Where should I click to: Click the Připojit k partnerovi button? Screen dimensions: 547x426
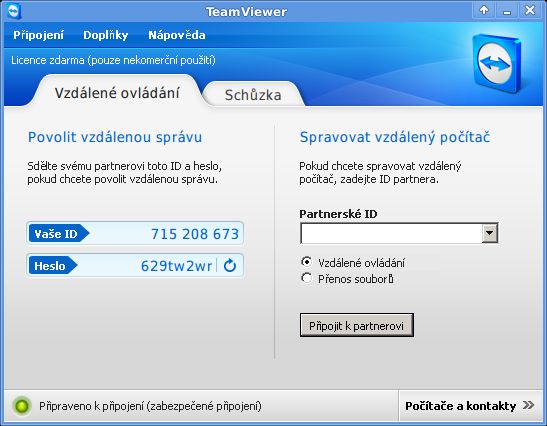[357, 325]
